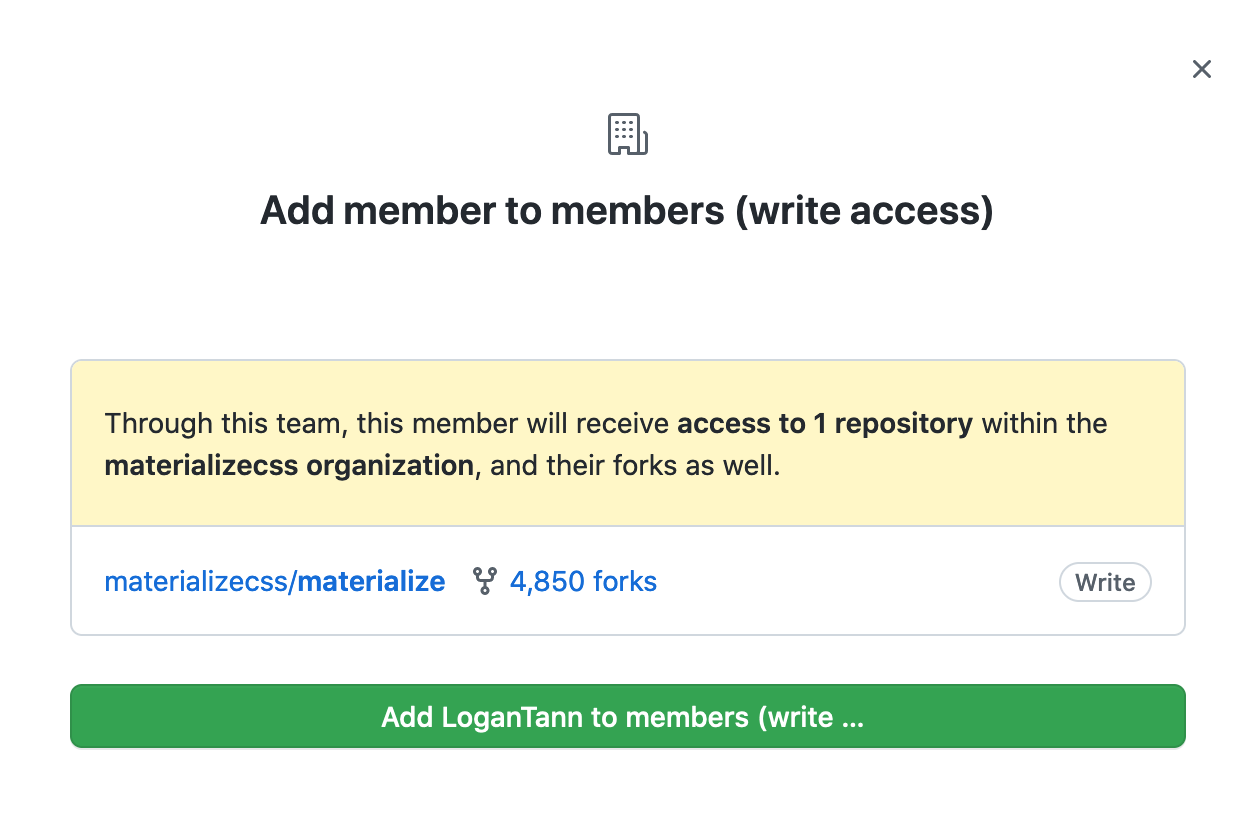The width and height of the screenshot is (1250, 820).
Task: Click the 'materializecss/' owner prefix of the repo link
Action: point(200,581)
